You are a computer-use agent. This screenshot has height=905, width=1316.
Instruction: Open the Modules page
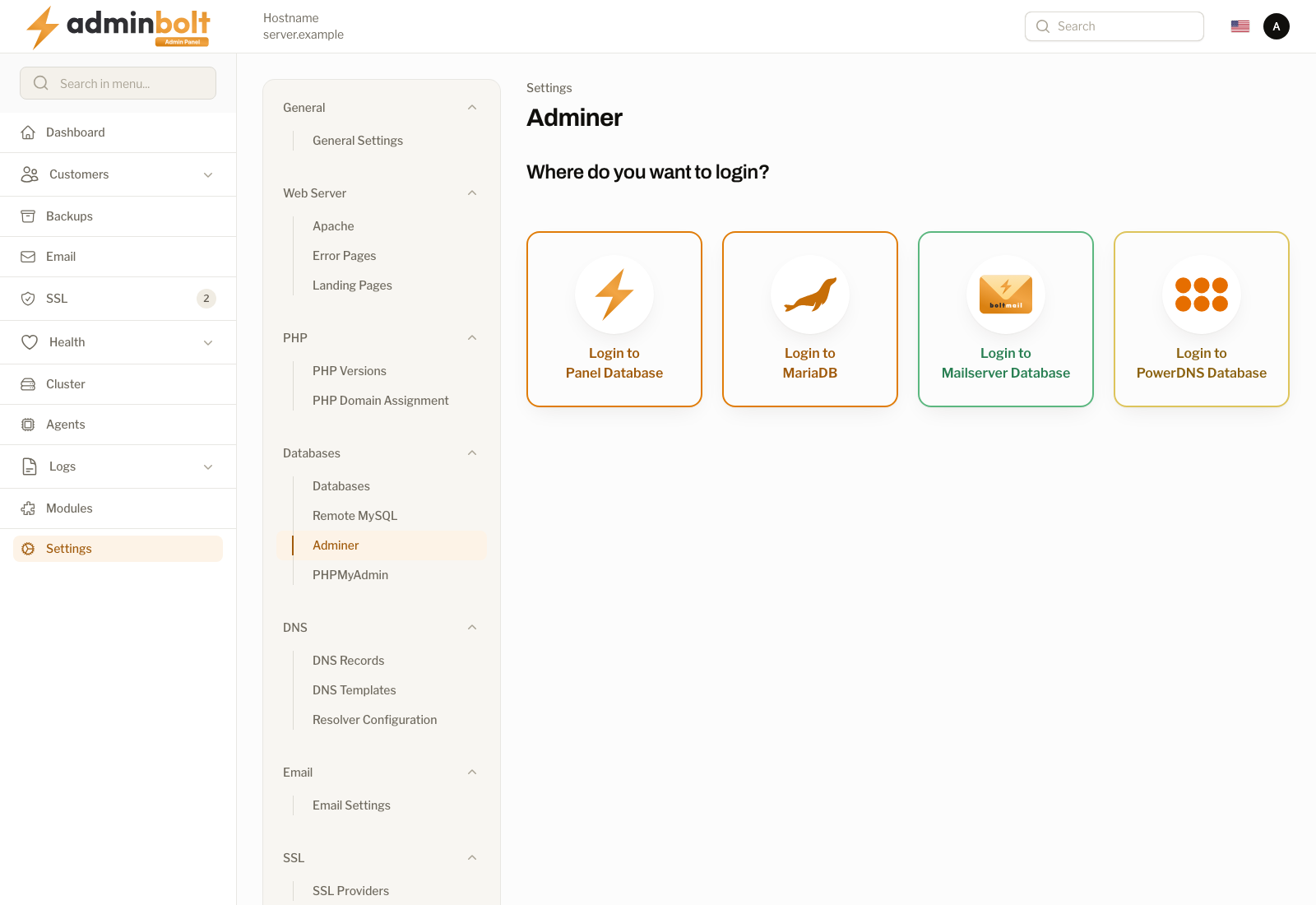coord(118,508)
